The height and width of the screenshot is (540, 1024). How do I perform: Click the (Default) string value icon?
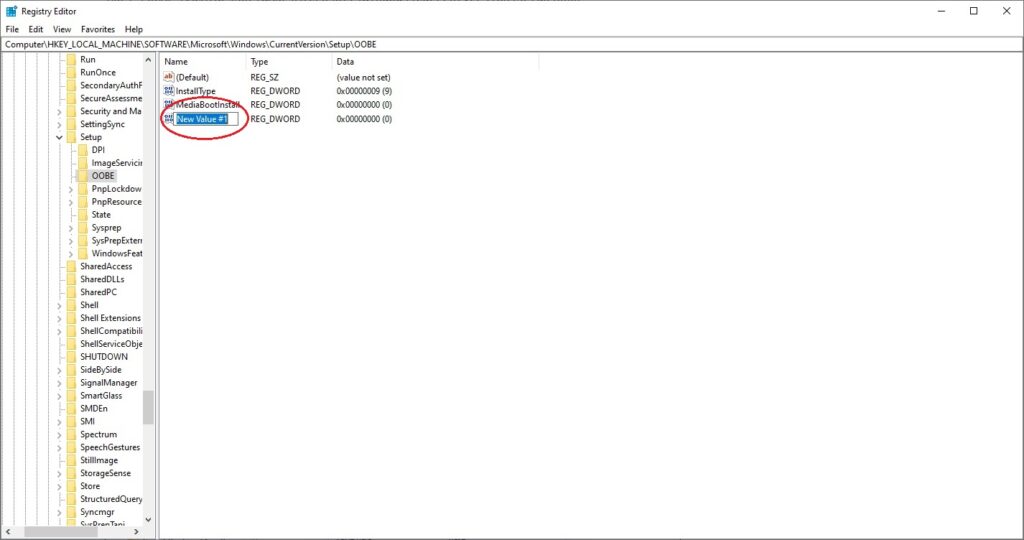tap(168, 77)
